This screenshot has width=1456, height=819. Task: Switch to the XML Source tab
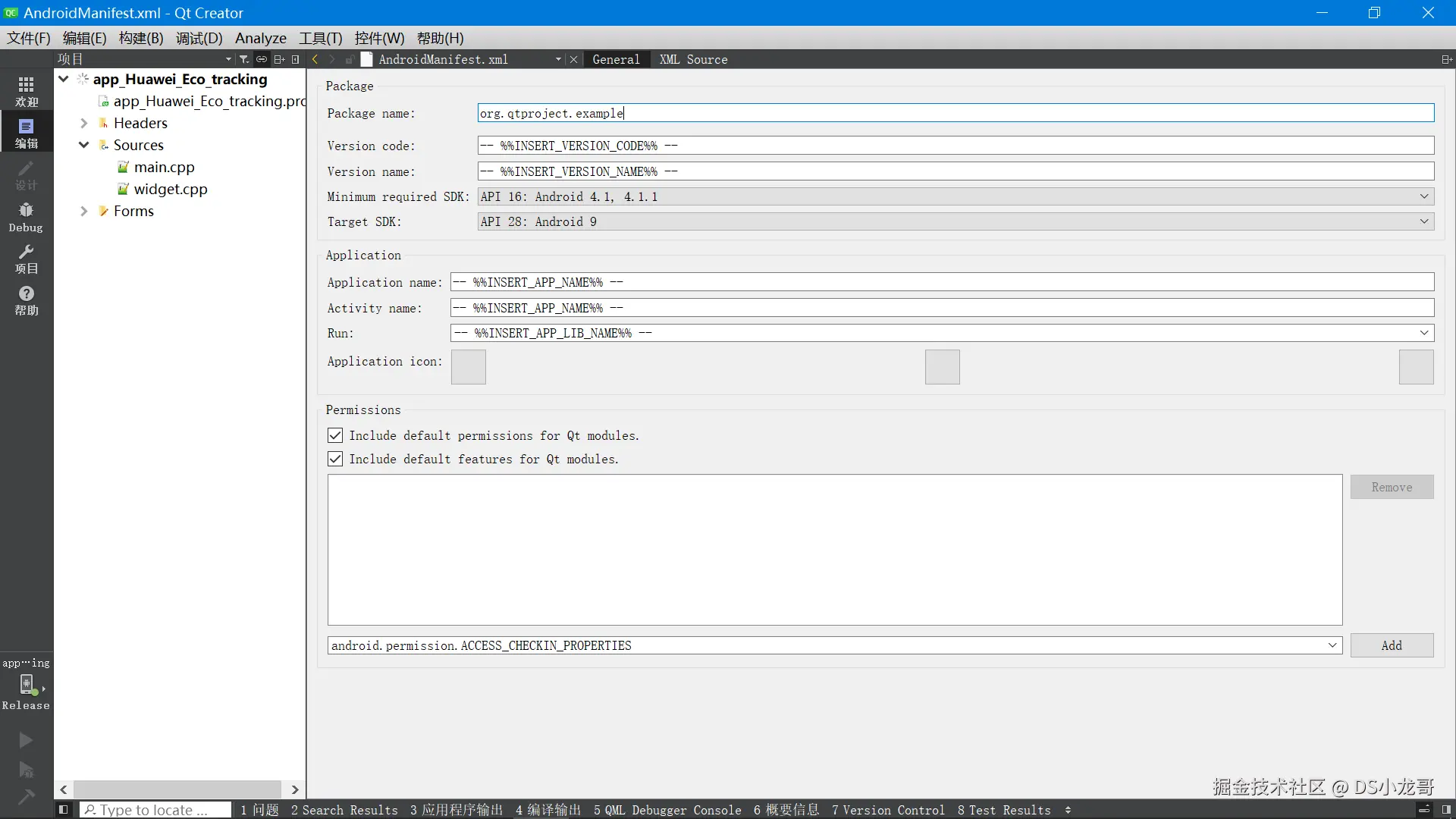[693, 59]
